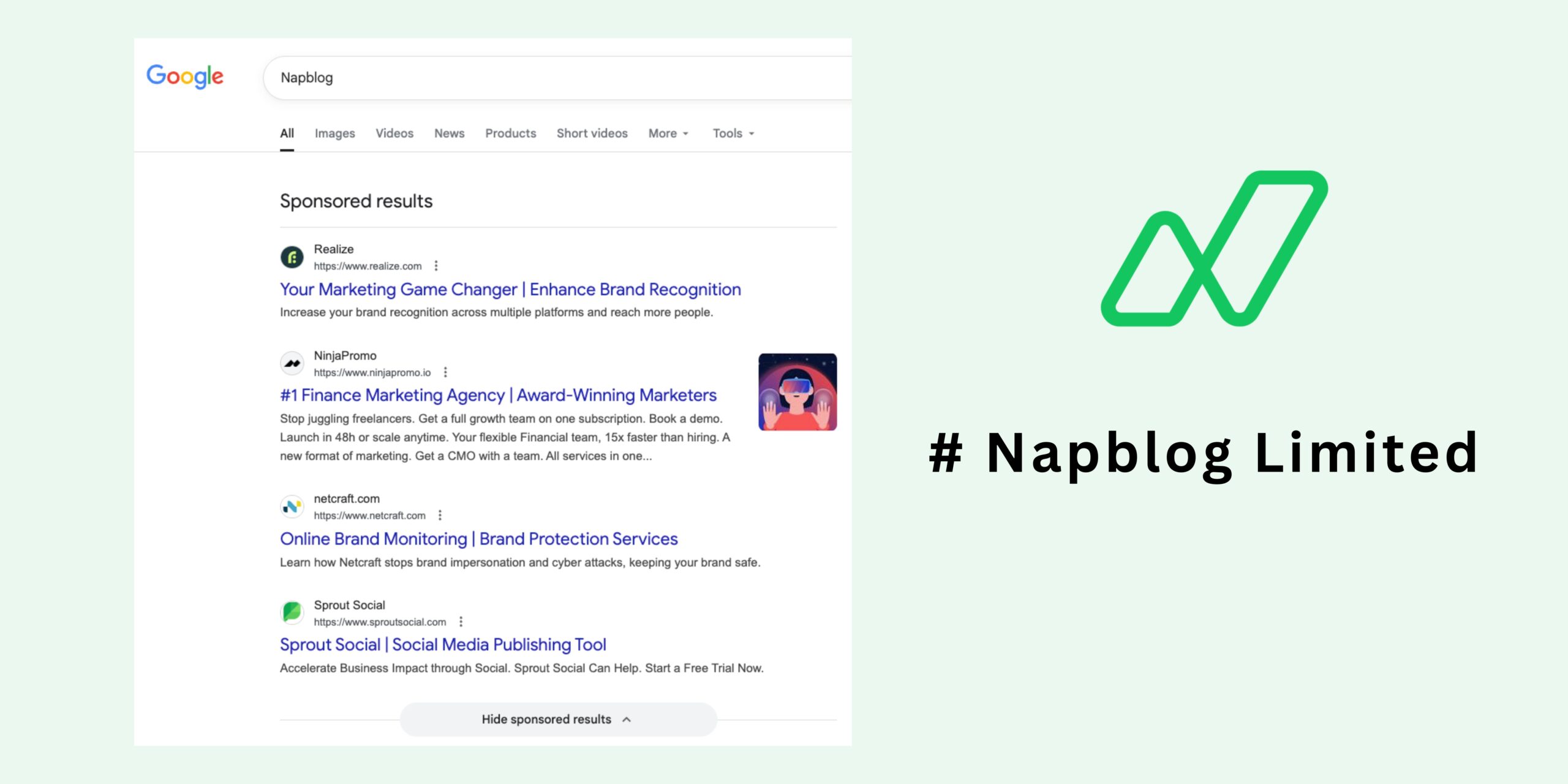Collapse sponsored results using the chevron
The height and width of the screenshot is (784, 1568).
tap(626, 719)
